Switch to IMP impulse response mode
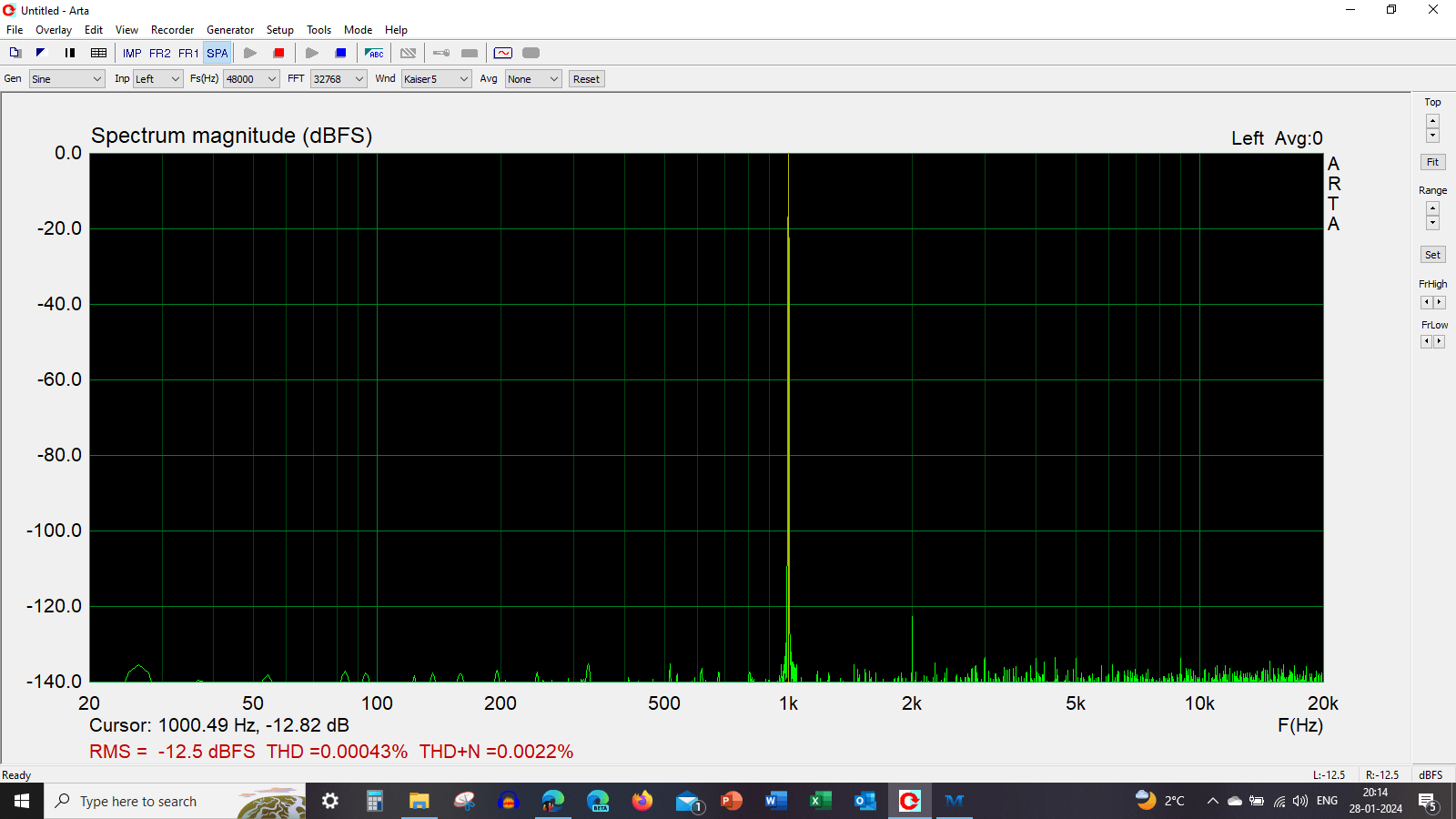Screen dimensions: 1456x819 (132, 53)
